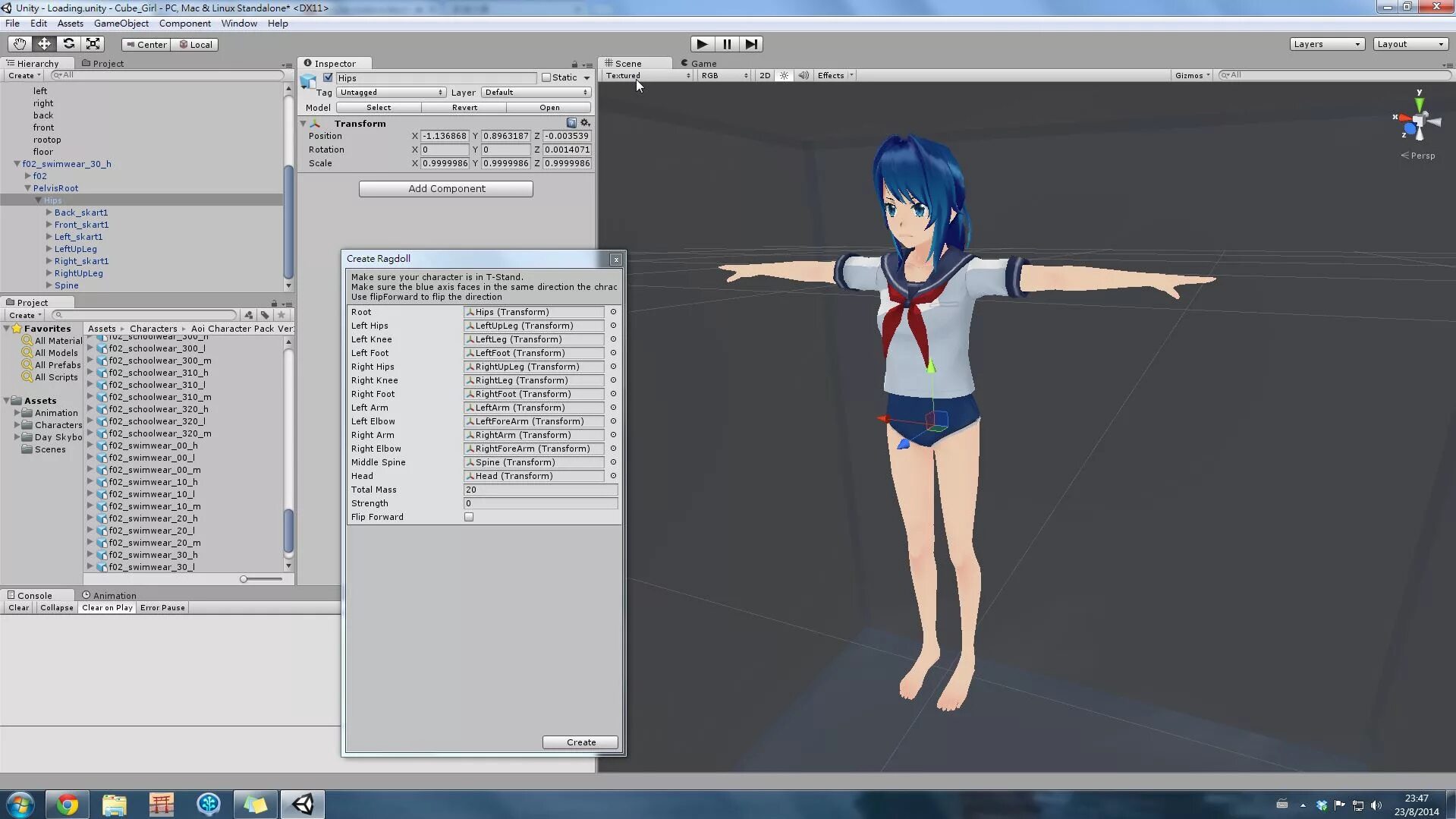
Task: Pick object for Right Elbow field
Action: pyautogui.click(x=613, y=449)
